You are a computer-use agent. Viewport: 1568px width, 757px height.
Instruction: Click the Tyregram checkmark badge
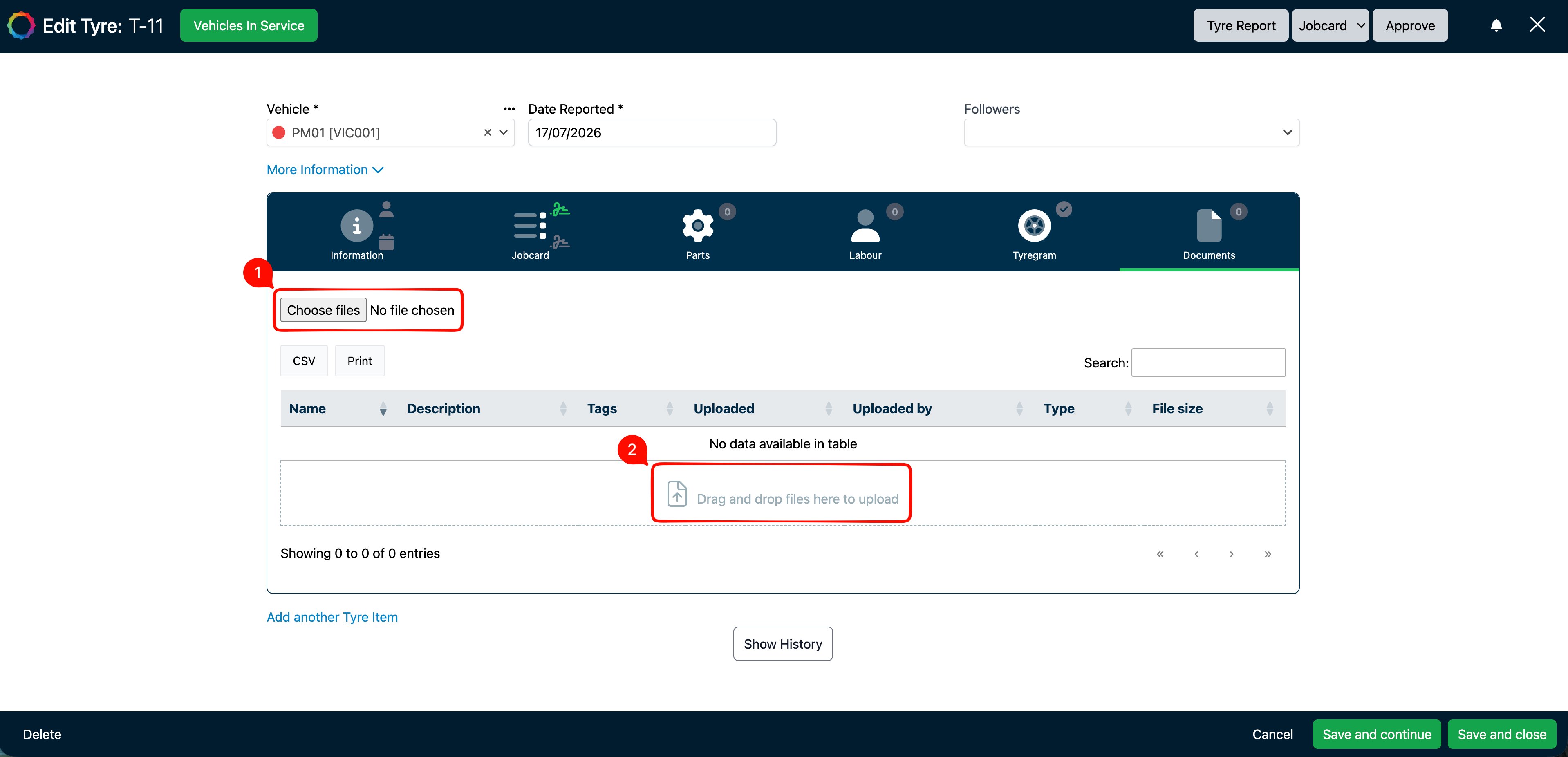tap(1064, 209)
